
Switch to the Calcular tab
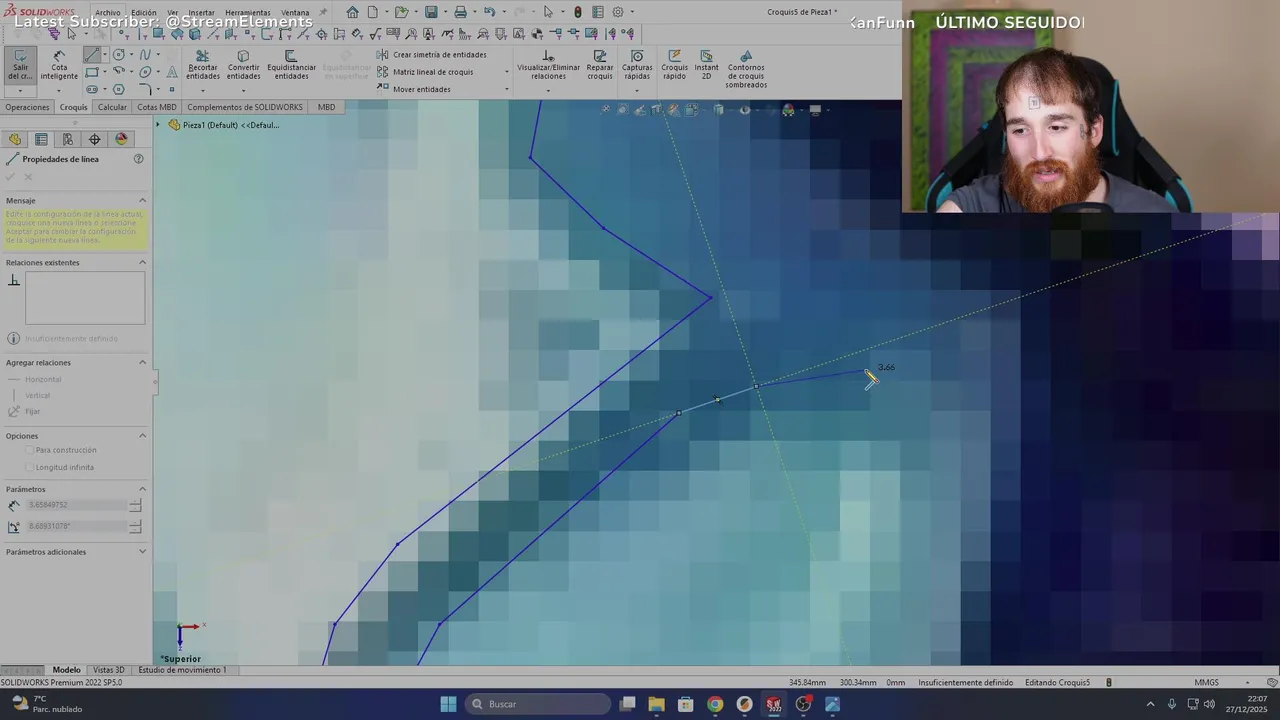click(x=112, y=107)
